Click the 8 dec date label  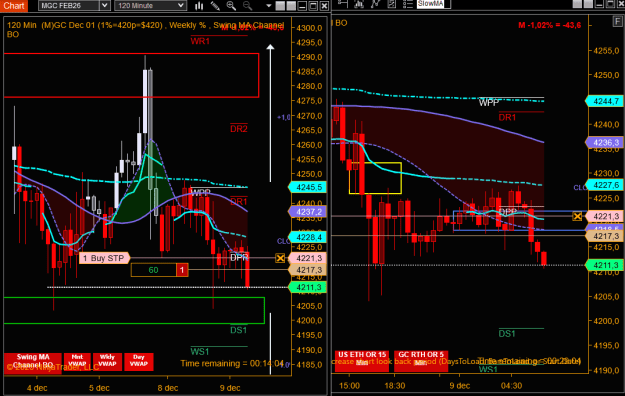168,388
